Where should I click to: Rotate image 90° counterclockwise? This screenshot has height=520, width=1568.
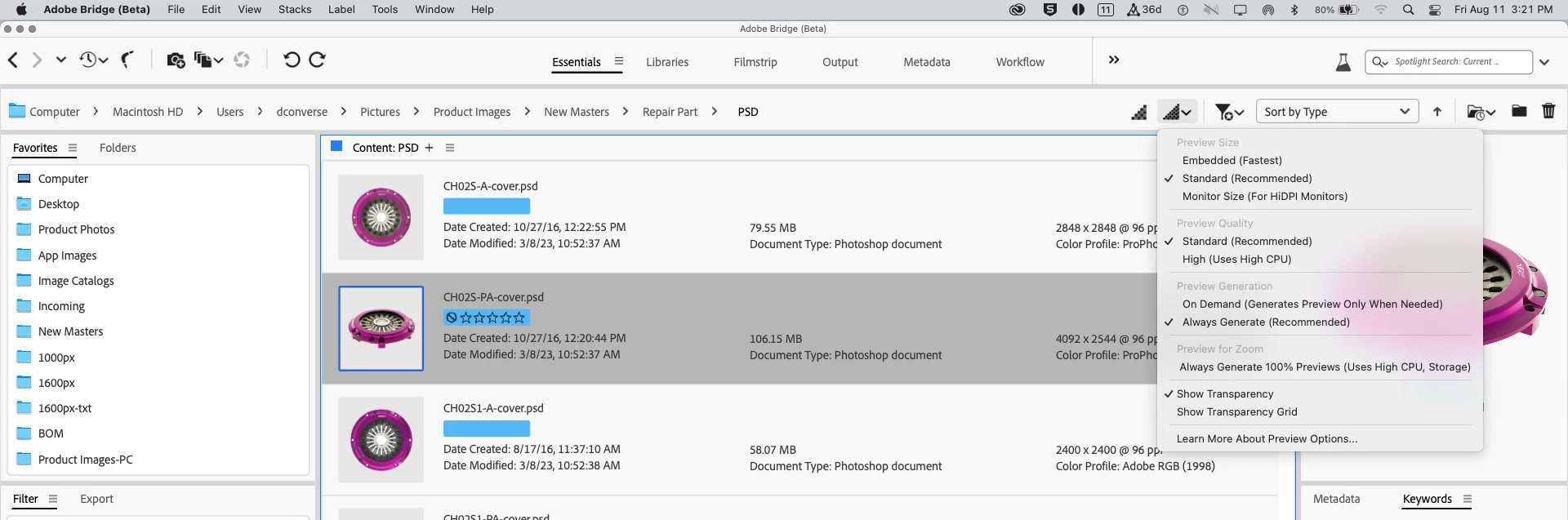point(292,60)
